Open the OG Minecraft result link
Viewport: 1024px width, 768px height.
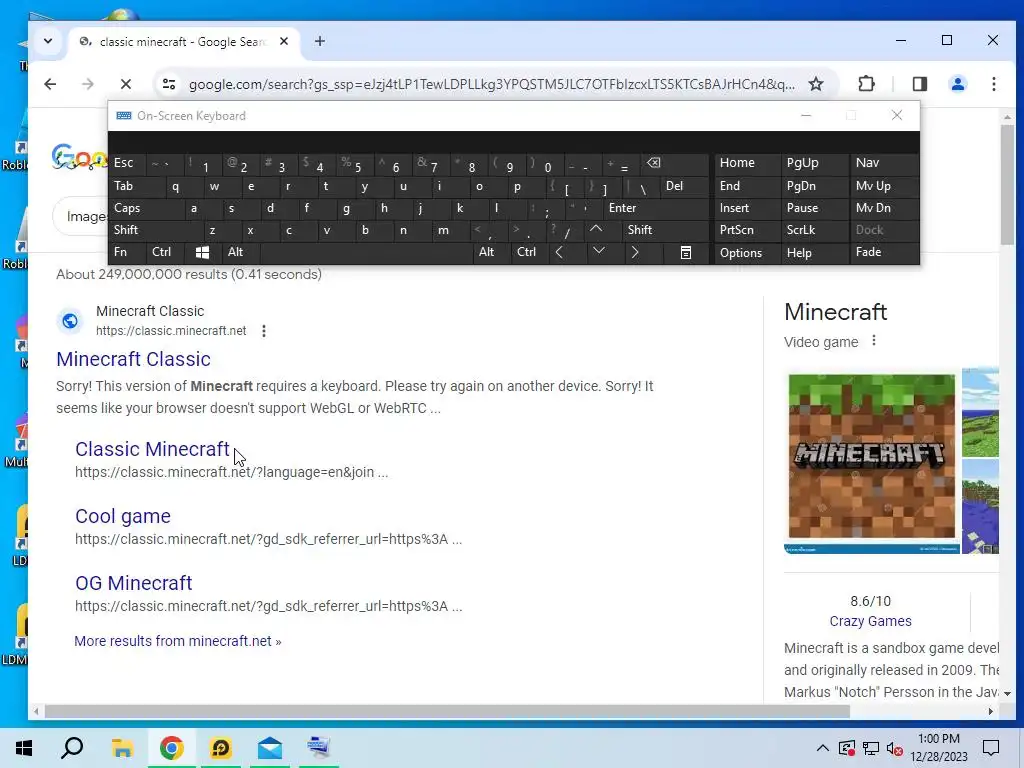tap(134, 583)
